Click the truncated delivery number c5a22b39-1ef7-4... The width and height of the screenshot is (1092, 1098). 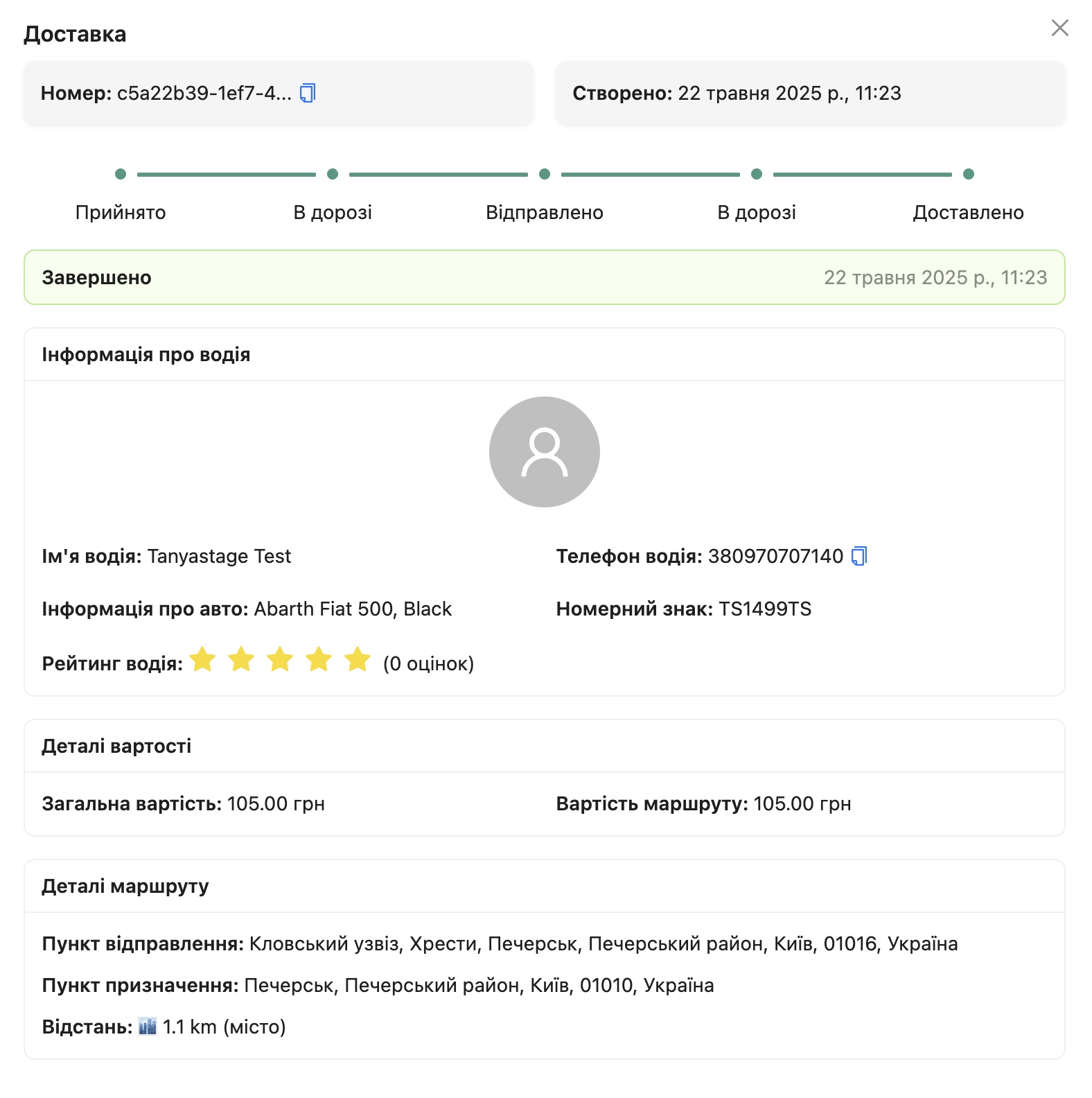tap(204, 93)
